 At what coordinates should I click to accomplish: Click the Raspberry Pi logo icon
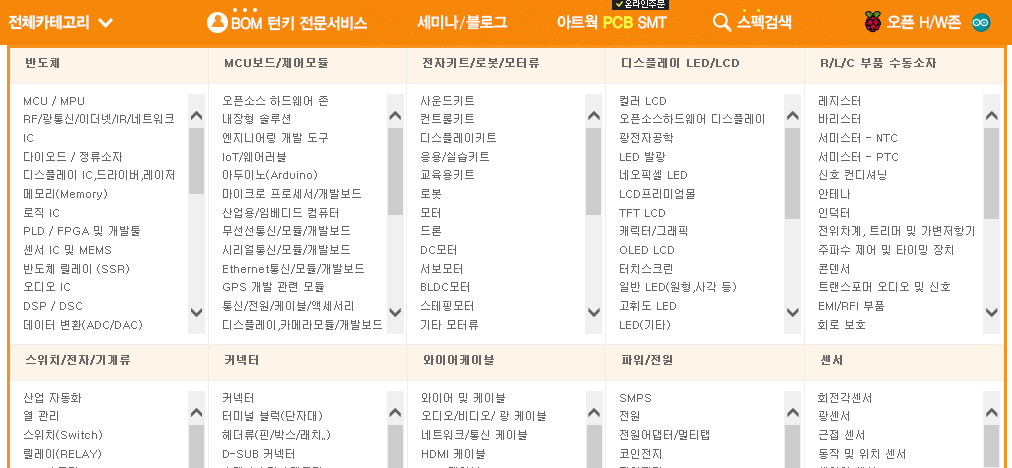873,22
